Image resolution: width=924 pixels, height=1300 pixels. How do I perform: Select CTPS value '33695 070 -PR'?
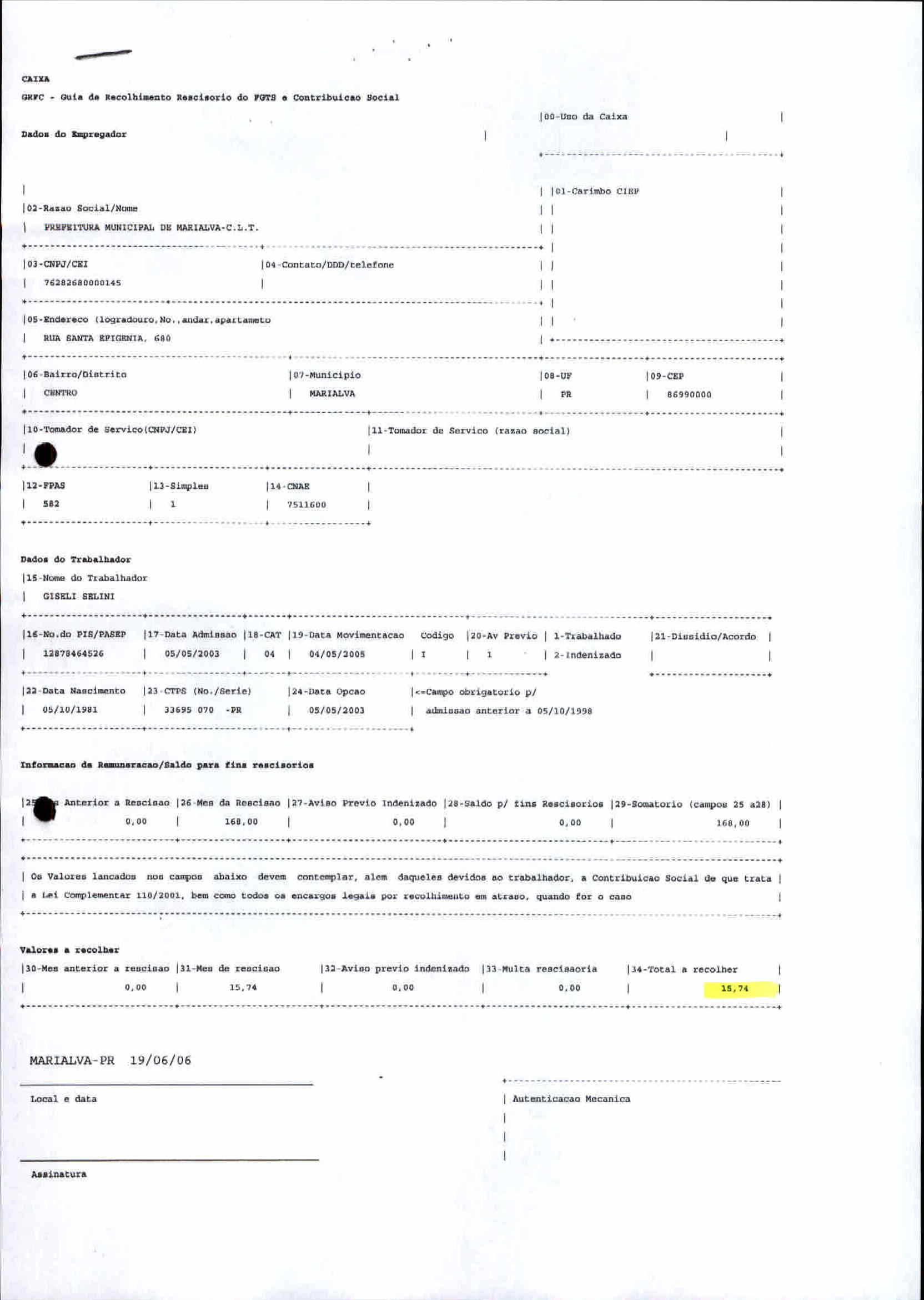tap(203, 711)
